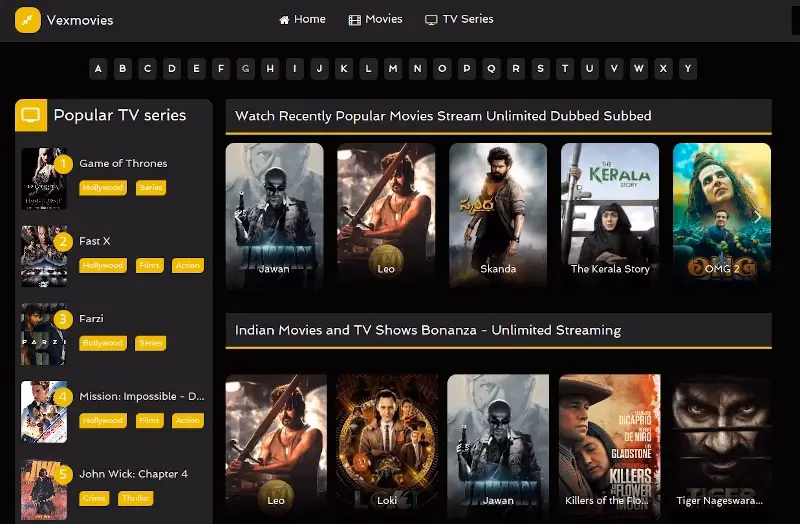Open John Wick: Chapter 4 title link

click(x=133, y=474)
